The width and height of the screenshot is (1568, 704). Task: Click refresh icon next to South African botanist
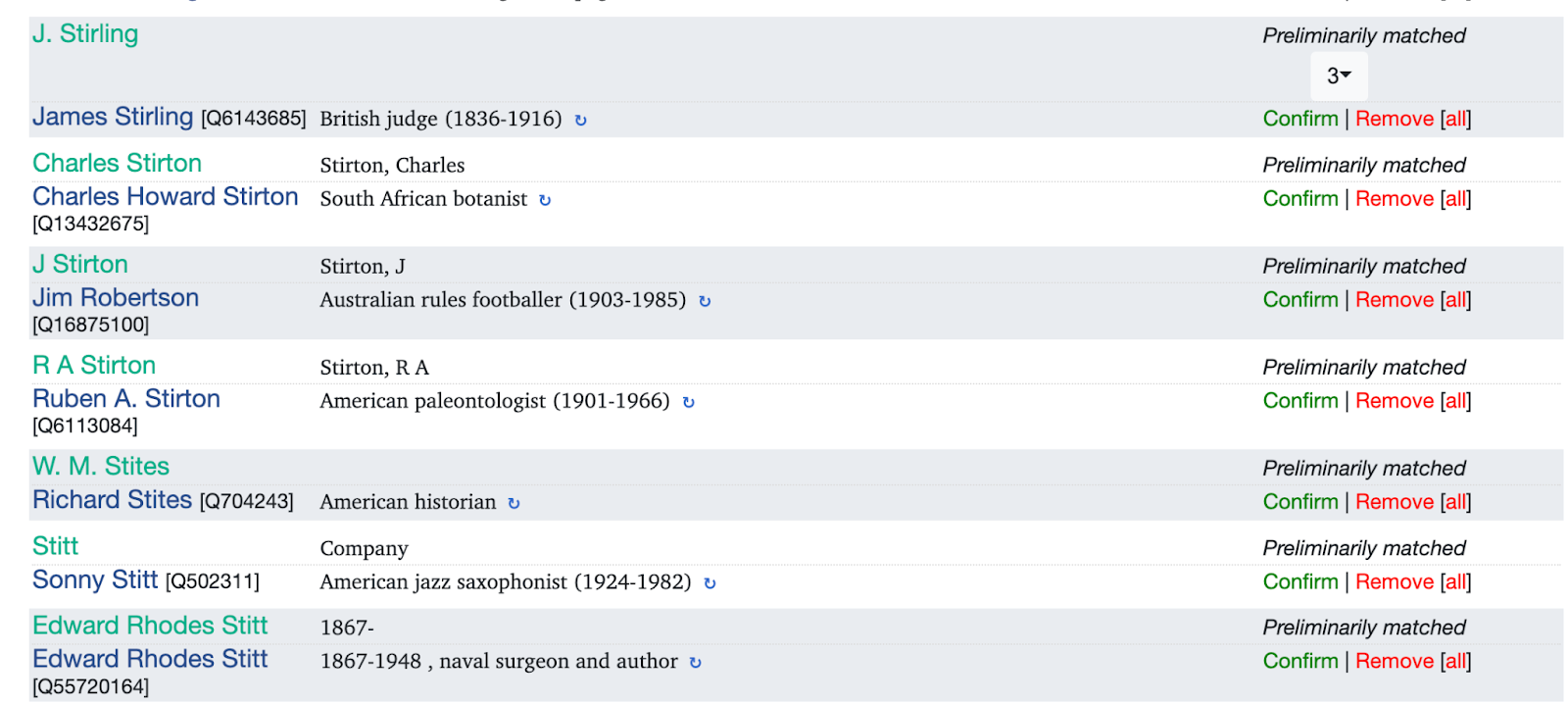tap(545, 200)
